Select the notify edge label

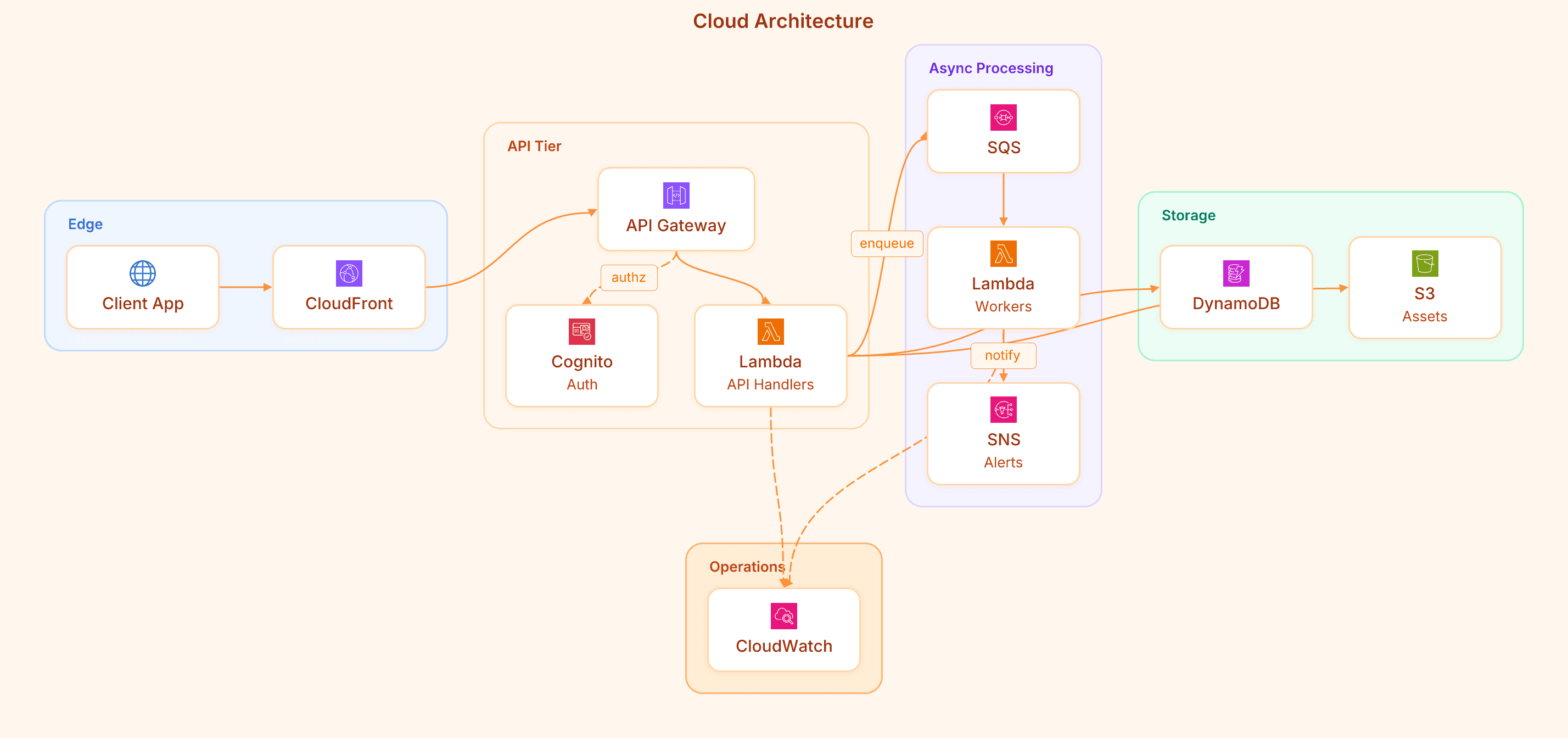[x=1002, y=356]
